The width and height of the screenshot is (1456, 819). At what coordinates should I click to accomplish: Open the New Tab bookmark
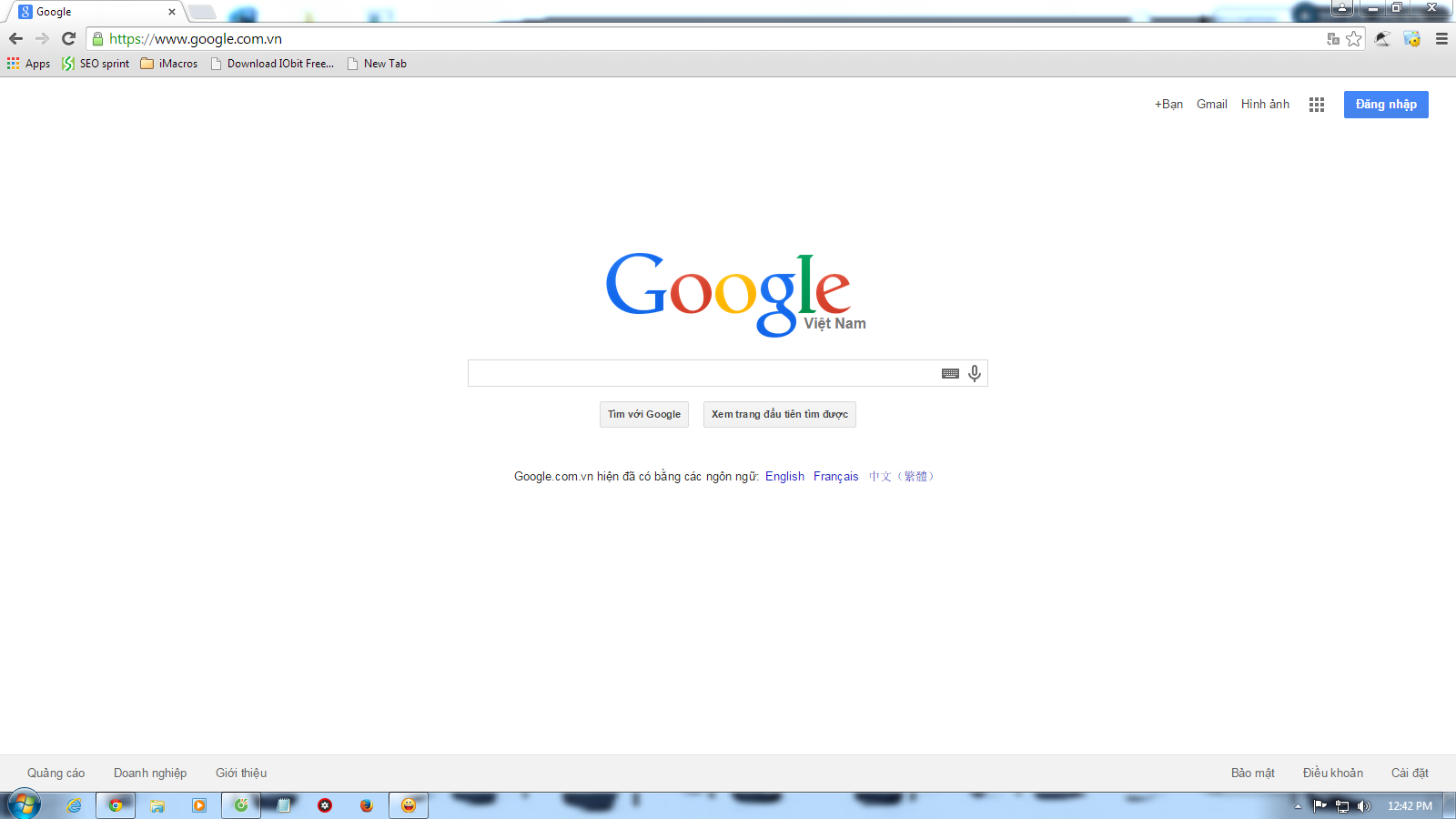coord(378,64)
